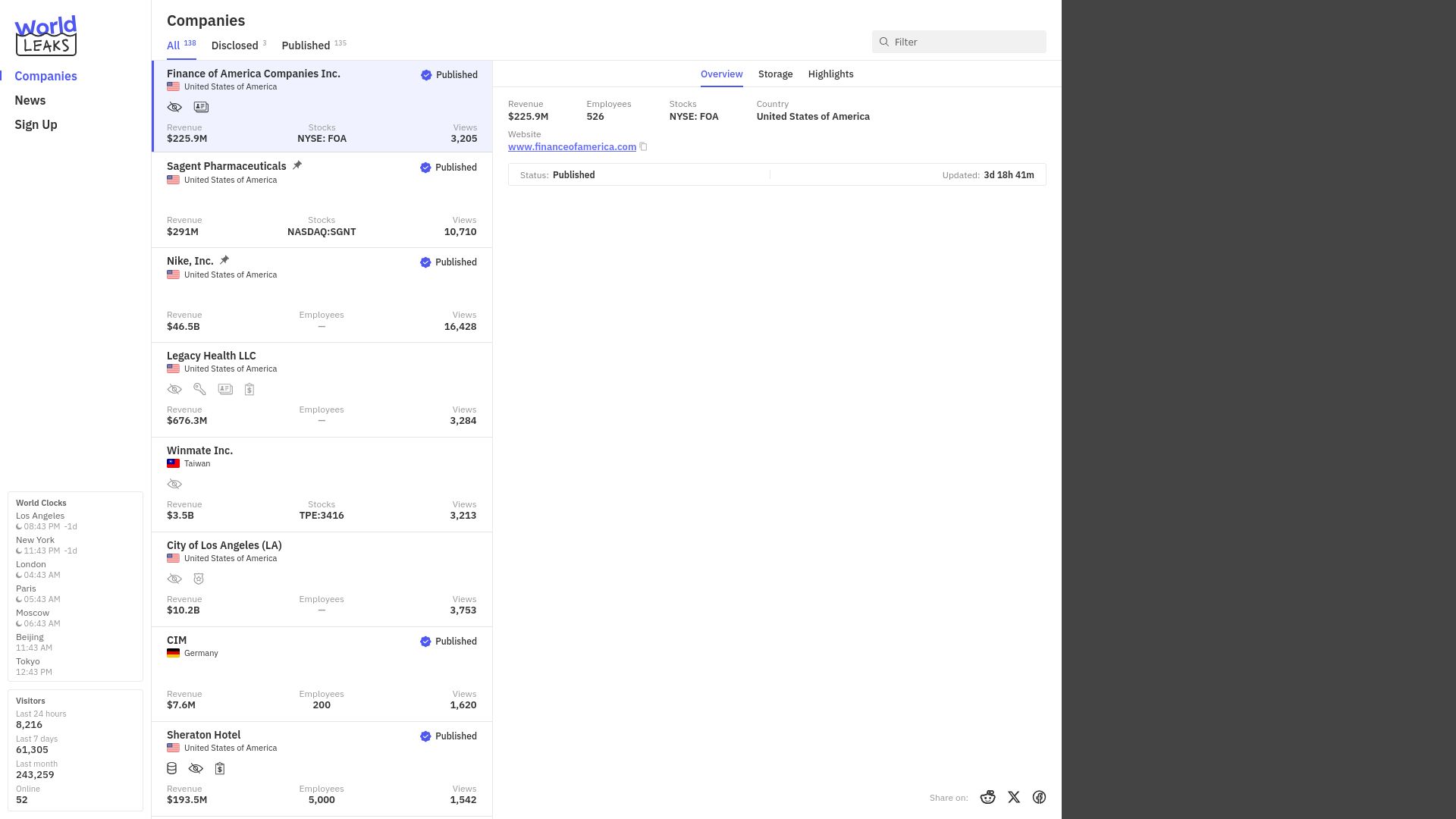Share on X (Twitter)

coord(1014,797)
